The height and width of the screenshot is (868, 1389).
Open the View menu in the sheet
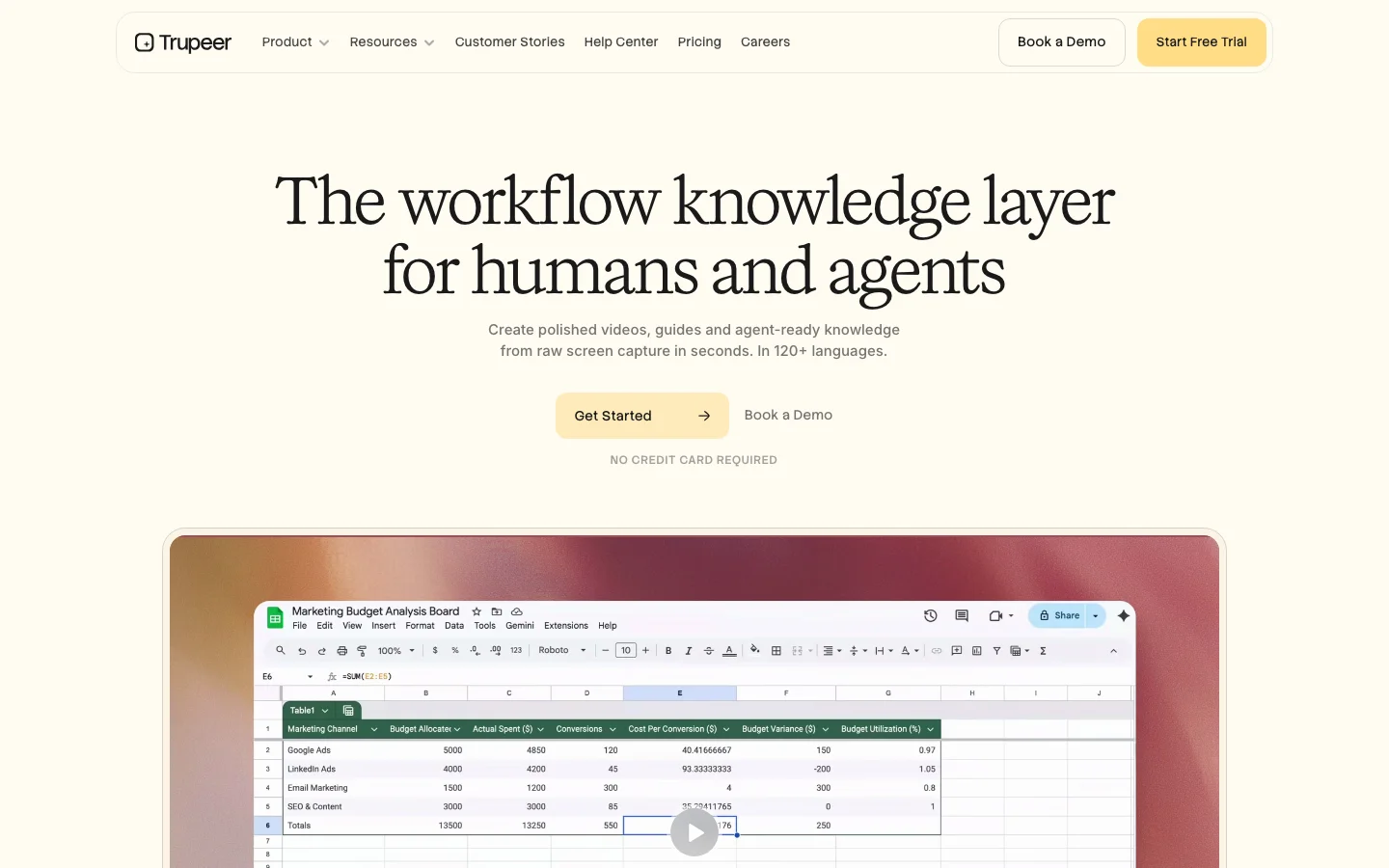(352, 626)
